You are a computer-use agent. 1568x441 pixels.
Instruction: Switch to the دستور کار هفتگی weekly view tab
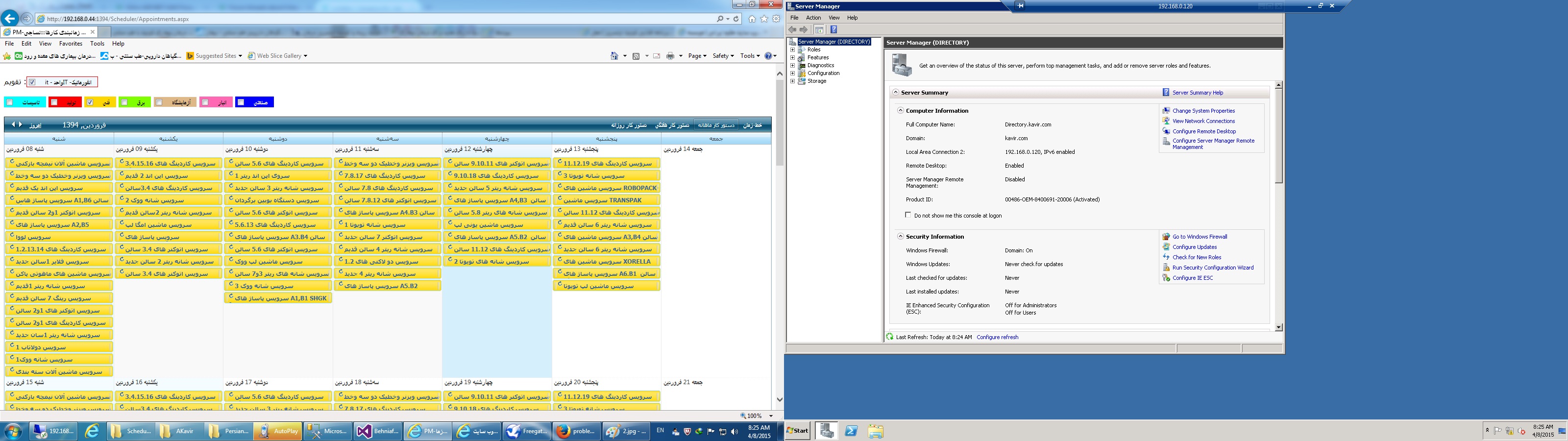pyautogui.click(x=672, y=125)
